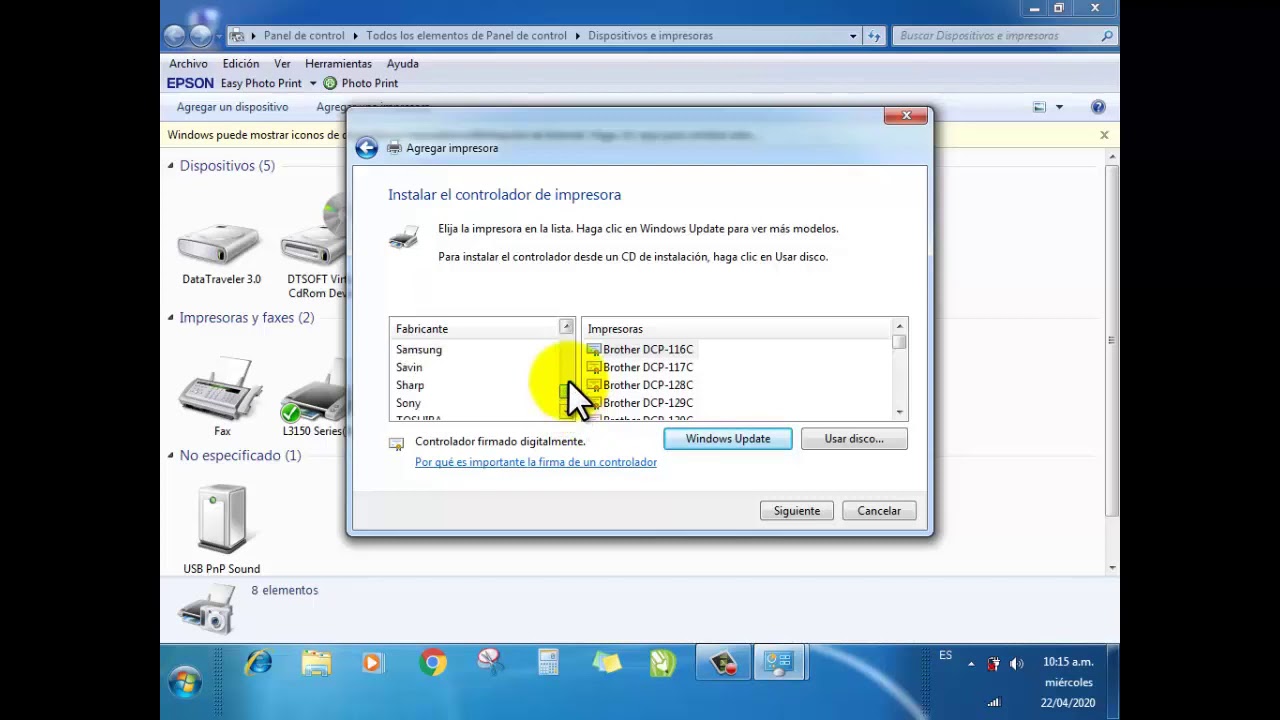Open the CorelDRAW taskbar icon

(663, 663)
